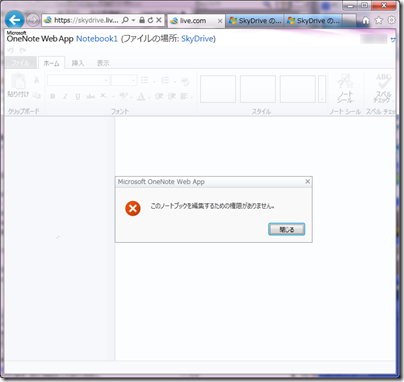The width and height of the screenshot is (404, 382).
Task: Open the Favorites star icon
Action: tap(379, 20)
